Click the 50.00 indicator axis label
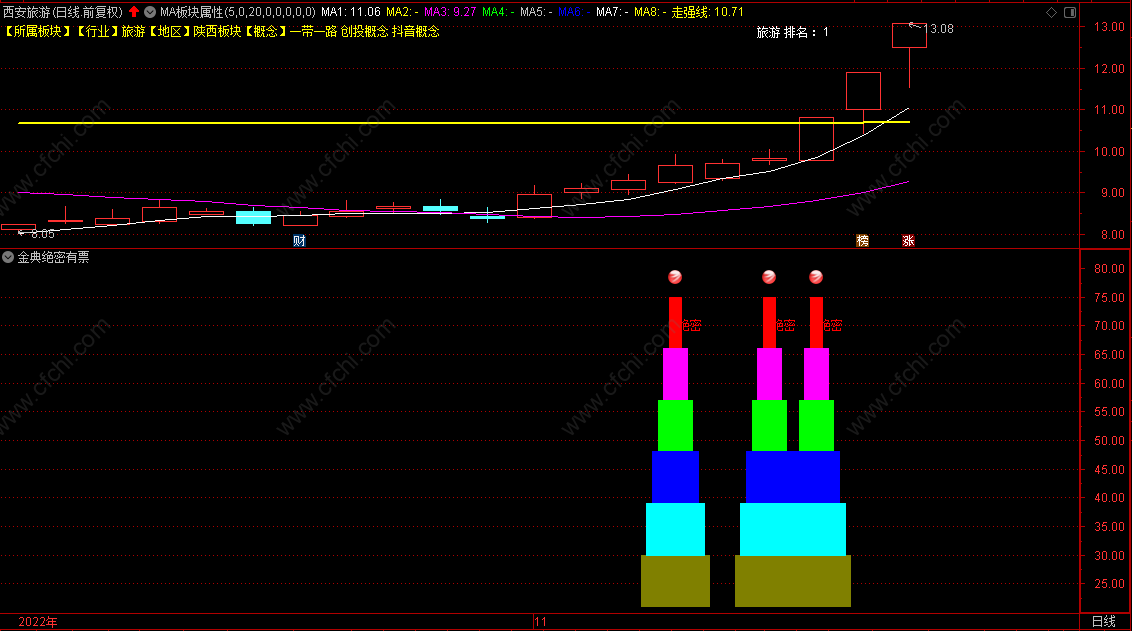Viewport: 1132px width, 631px height. pyautogui.click(x=1109, y=440)
